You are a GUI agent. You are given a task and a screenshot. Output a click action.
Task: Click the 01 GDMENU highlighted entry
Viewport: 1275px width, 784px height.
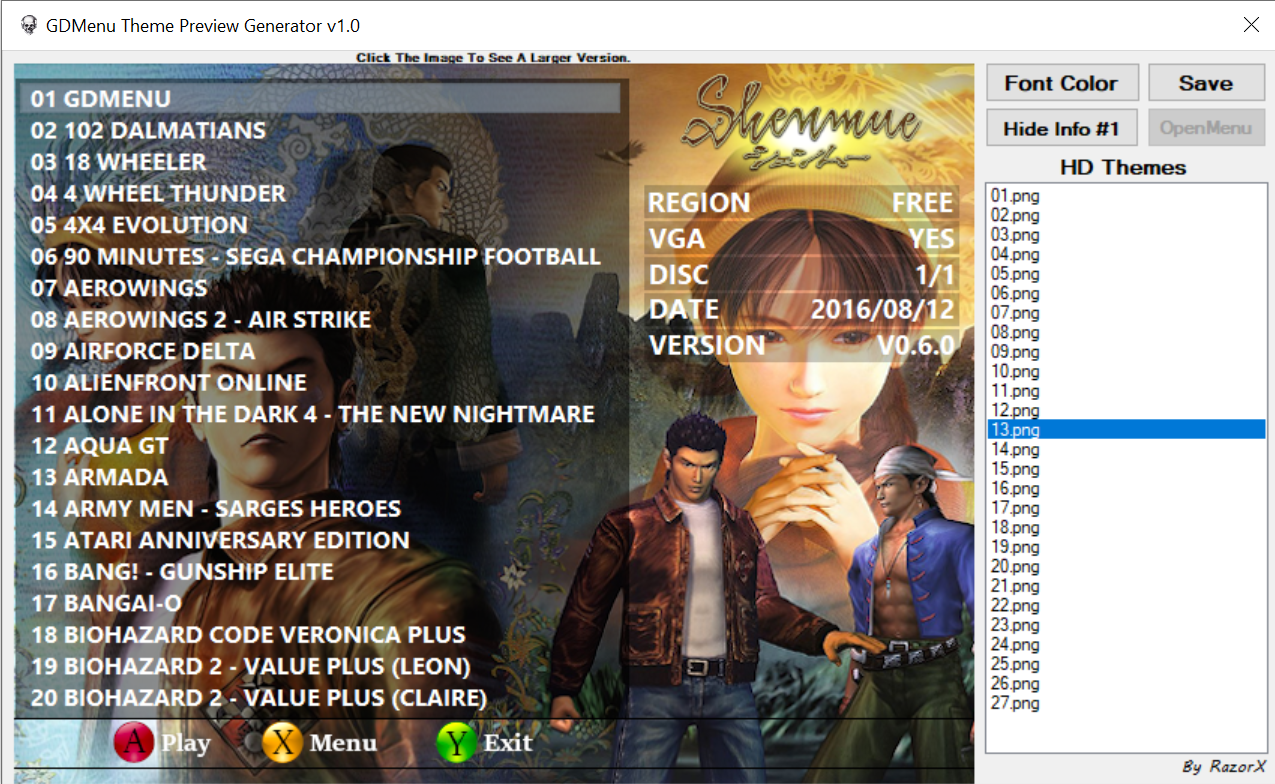[320, 98]
